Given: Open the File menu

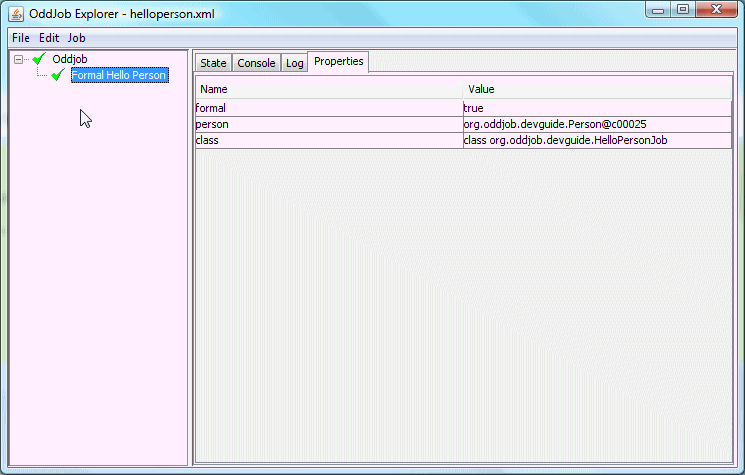Looking at the screenshot, I should click(x=21, y=37).
